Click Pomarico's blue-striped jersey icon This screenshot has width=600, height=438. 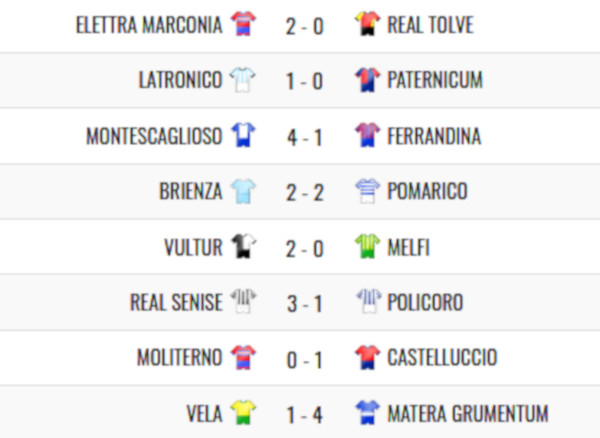point(367,191)
